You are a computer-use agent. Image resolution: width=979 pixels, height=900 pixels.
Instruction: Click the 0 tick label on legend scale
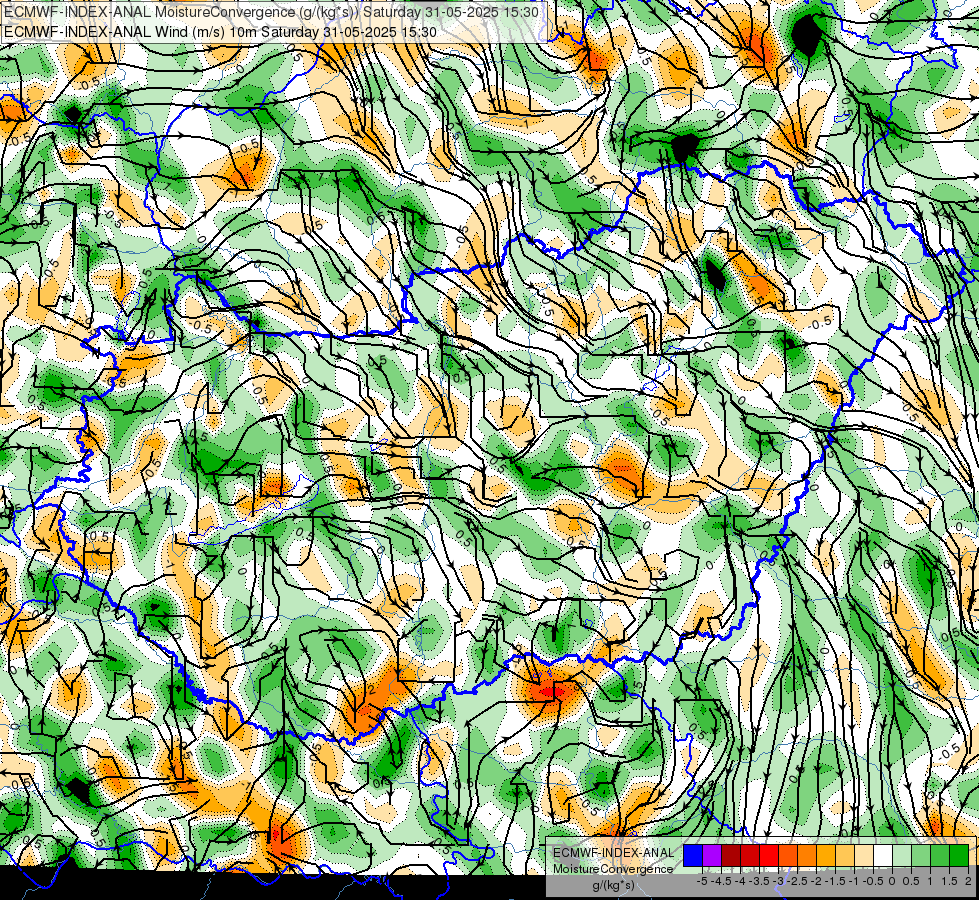pos(892,881)
